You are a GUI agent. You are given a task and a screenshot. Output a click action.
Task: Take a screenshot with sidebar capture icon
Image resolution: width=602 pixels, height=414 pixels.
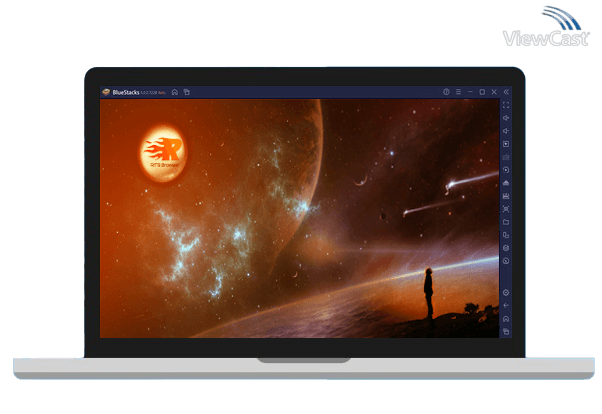(506, 209)
